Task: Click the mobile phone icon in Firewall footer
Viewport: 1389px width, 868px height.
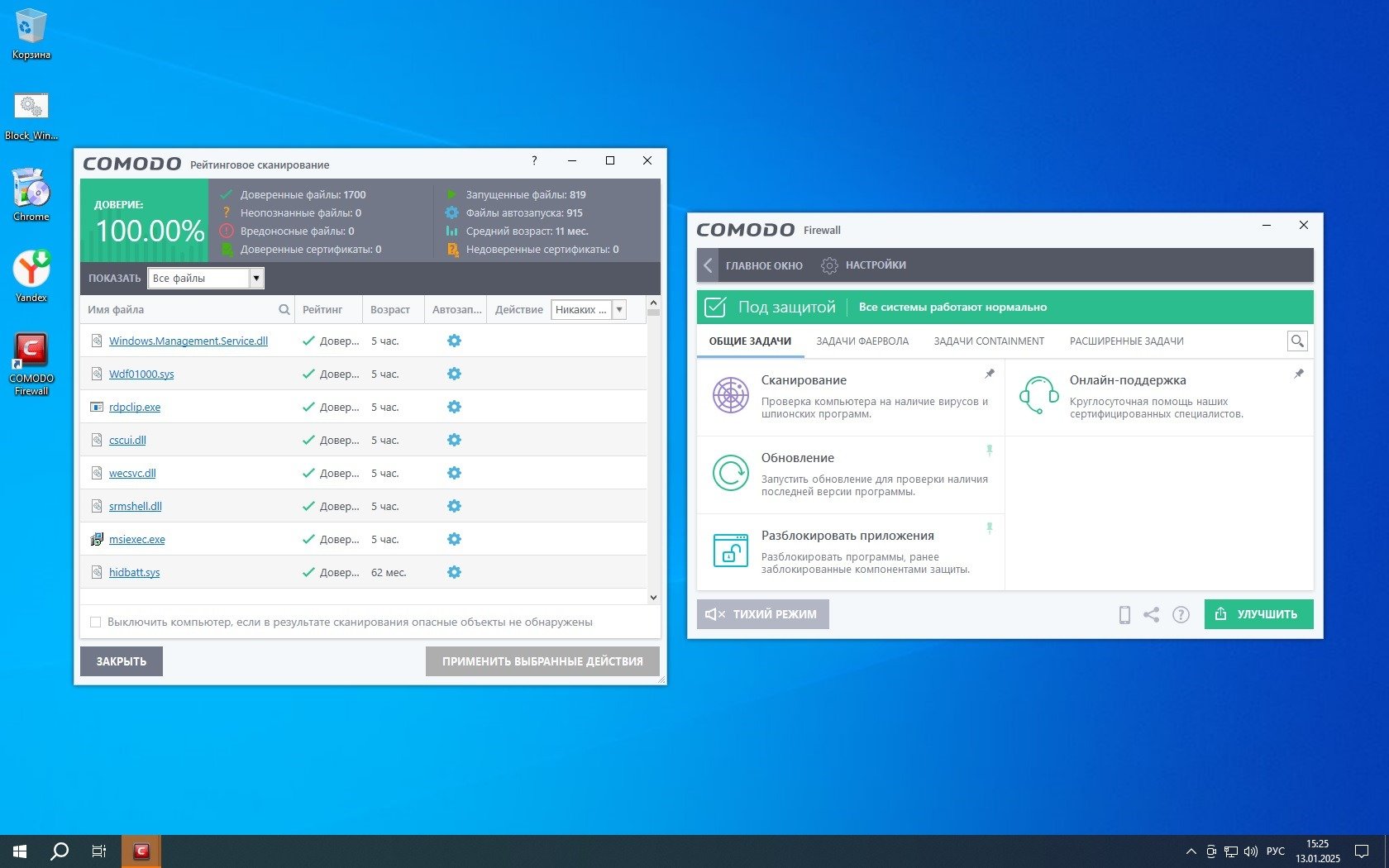Action: click(1124, 614)
